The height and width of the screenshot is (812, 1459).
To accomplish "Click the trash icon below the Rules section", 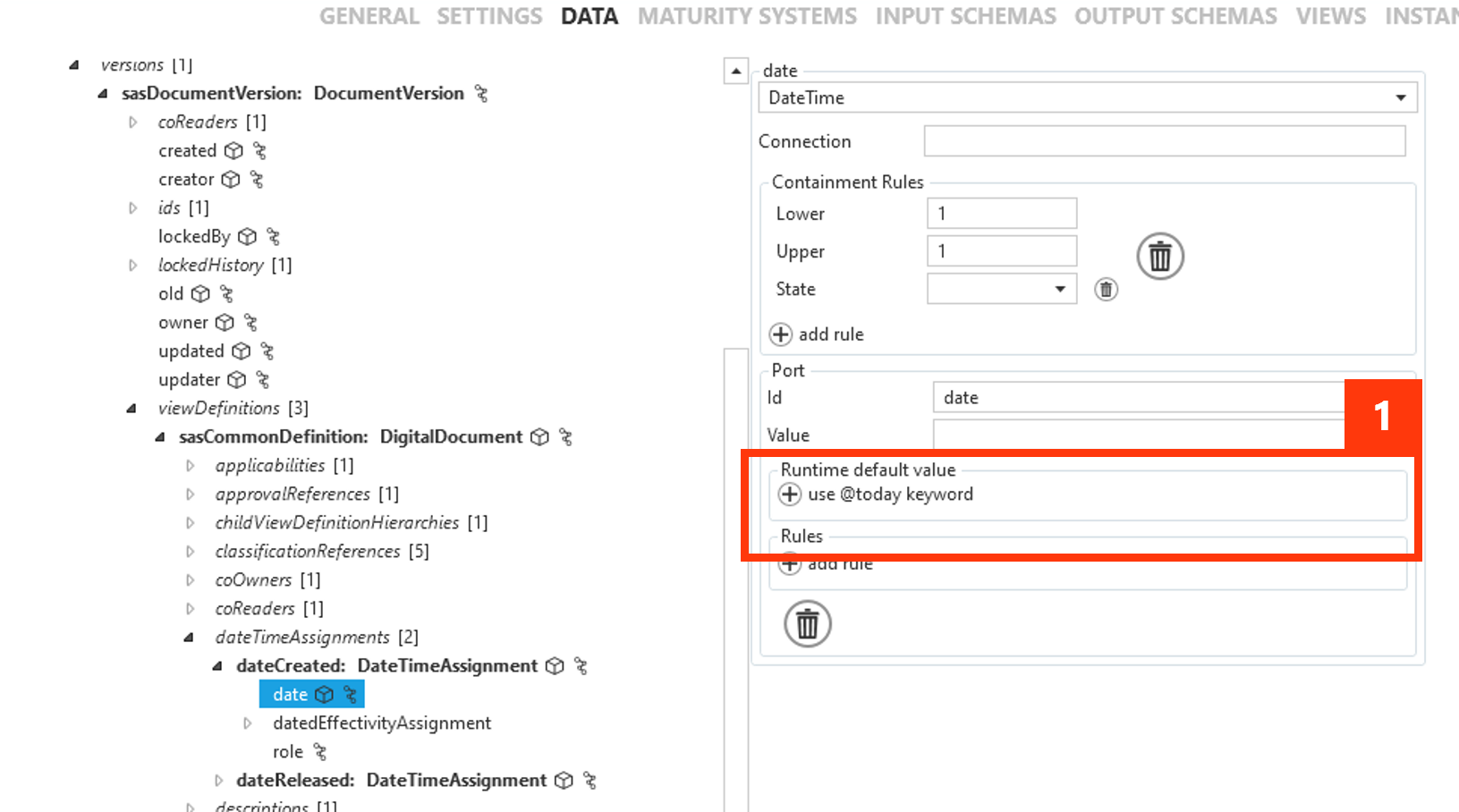I will (807, 624).
